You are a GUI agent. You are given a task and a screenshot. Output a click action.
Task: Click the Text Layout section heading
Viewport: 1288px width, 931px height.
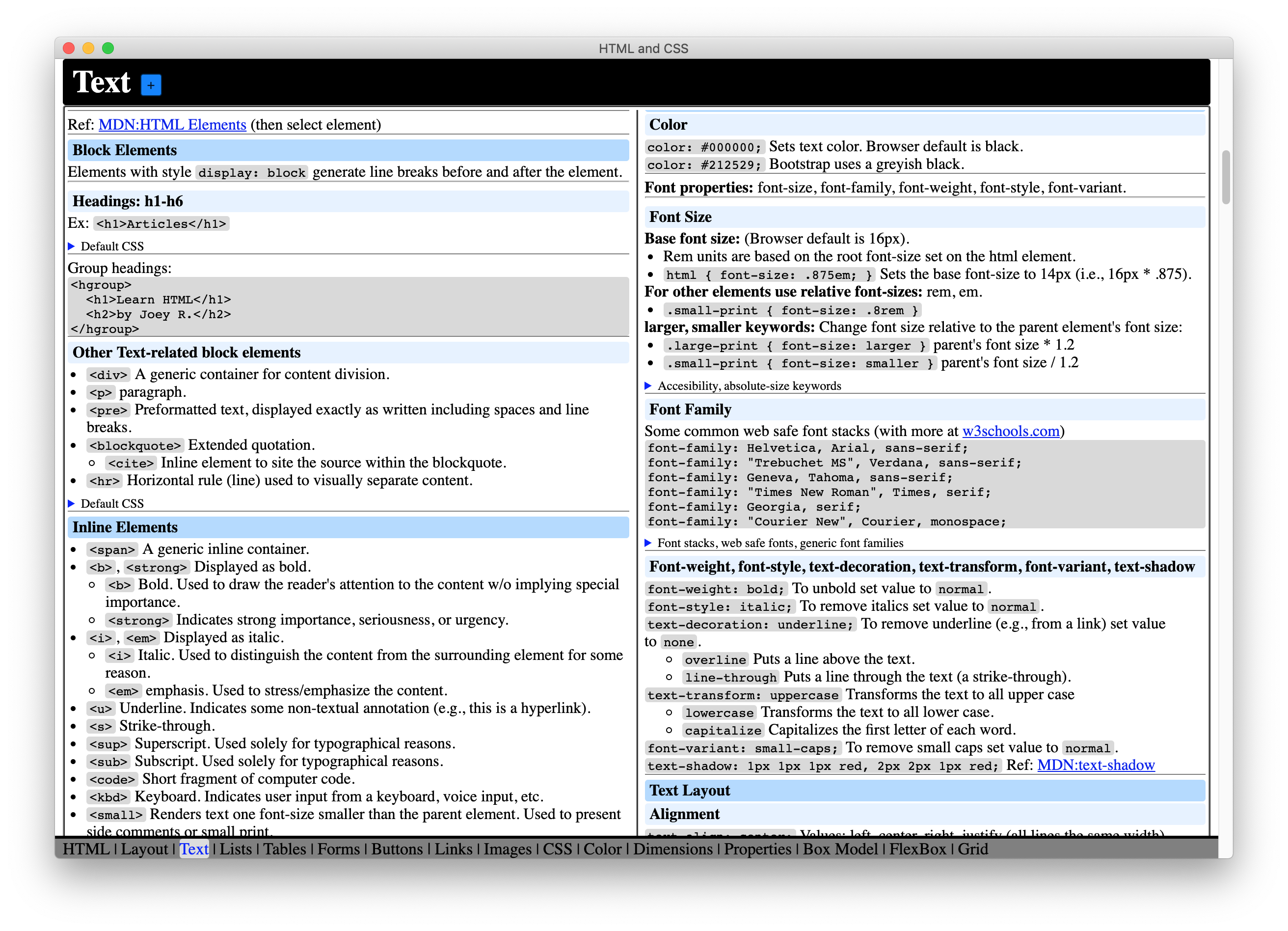(x=925, y=791)
